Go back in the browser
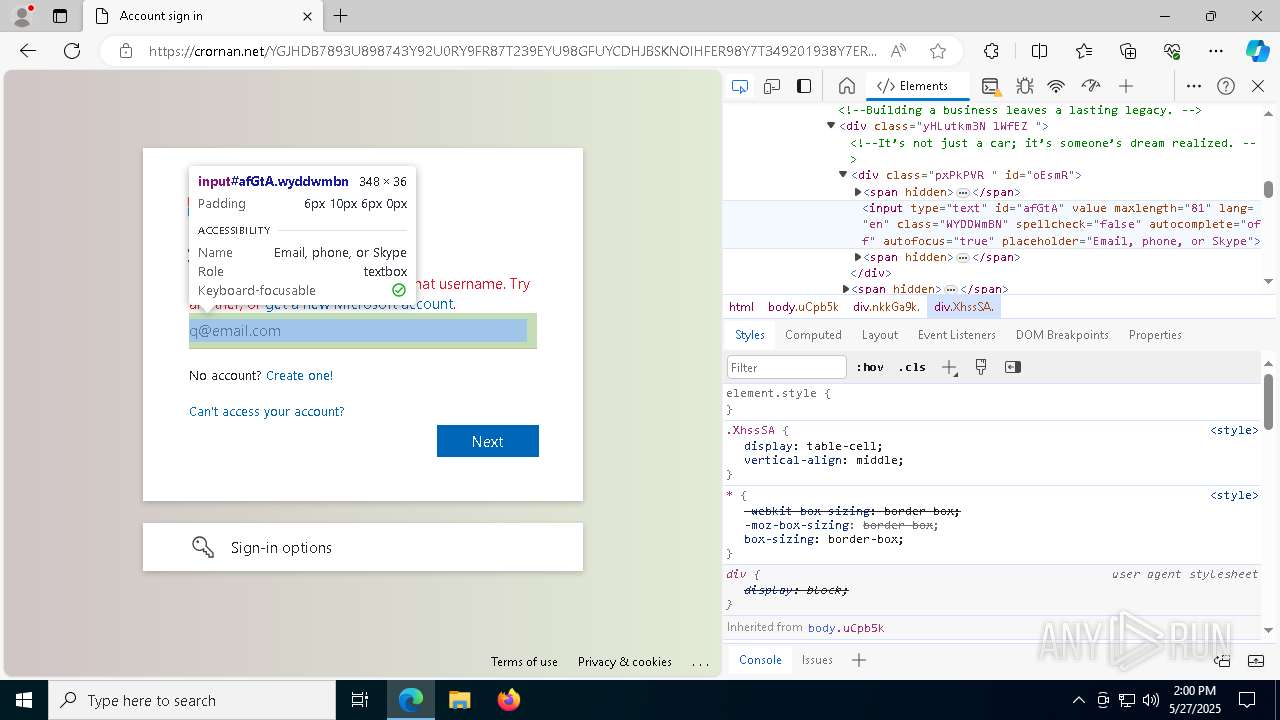Viewport: 1280px width, 720px height. [x=28, y=51]
